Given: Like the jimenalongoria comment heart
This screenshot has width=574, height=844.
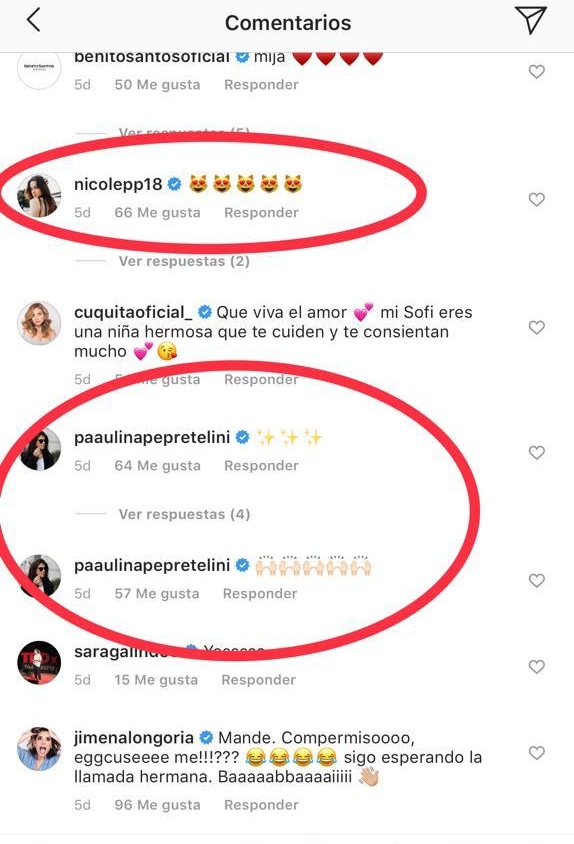Looking at the screenshot, I should [536, 752].
